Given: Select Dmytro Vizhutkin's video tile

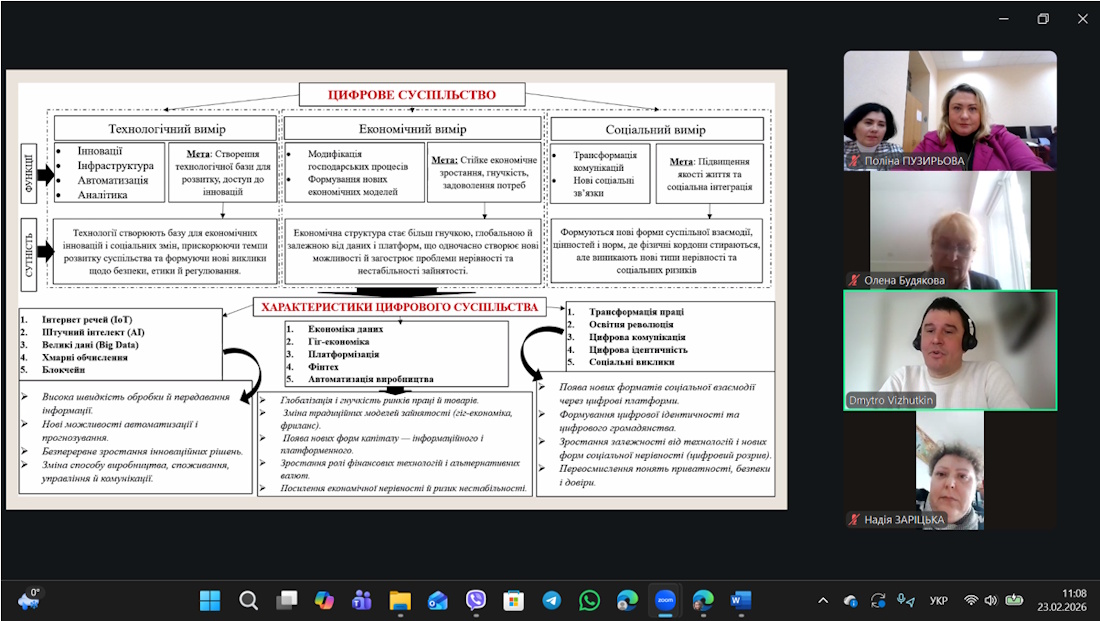Looking at the screenshot, I should 950,350.
